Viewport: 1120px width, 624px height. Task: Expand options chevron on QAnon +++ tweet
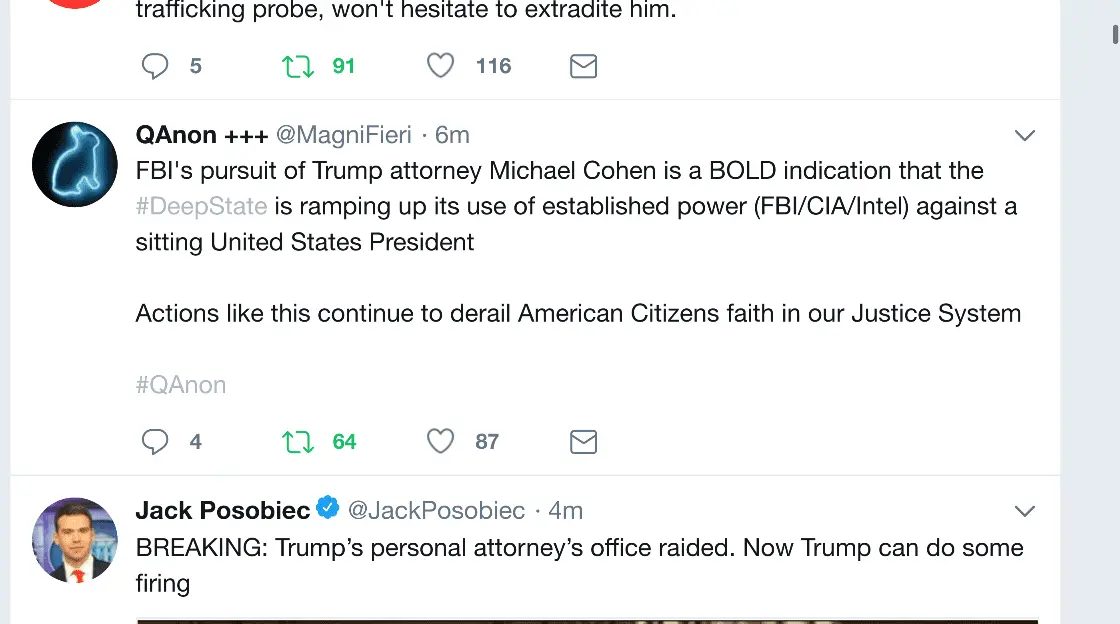pyautogui.click(x=1025, y=135)
